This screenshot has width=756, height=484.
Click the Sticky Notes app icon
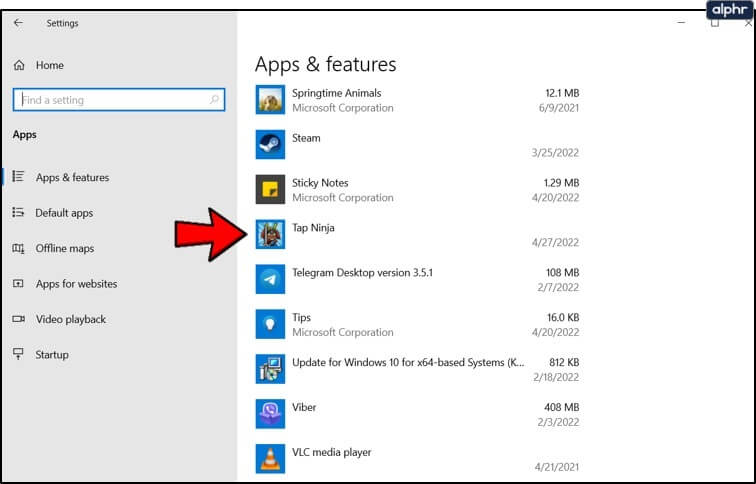pyautogui.click(x=270, y=189)
